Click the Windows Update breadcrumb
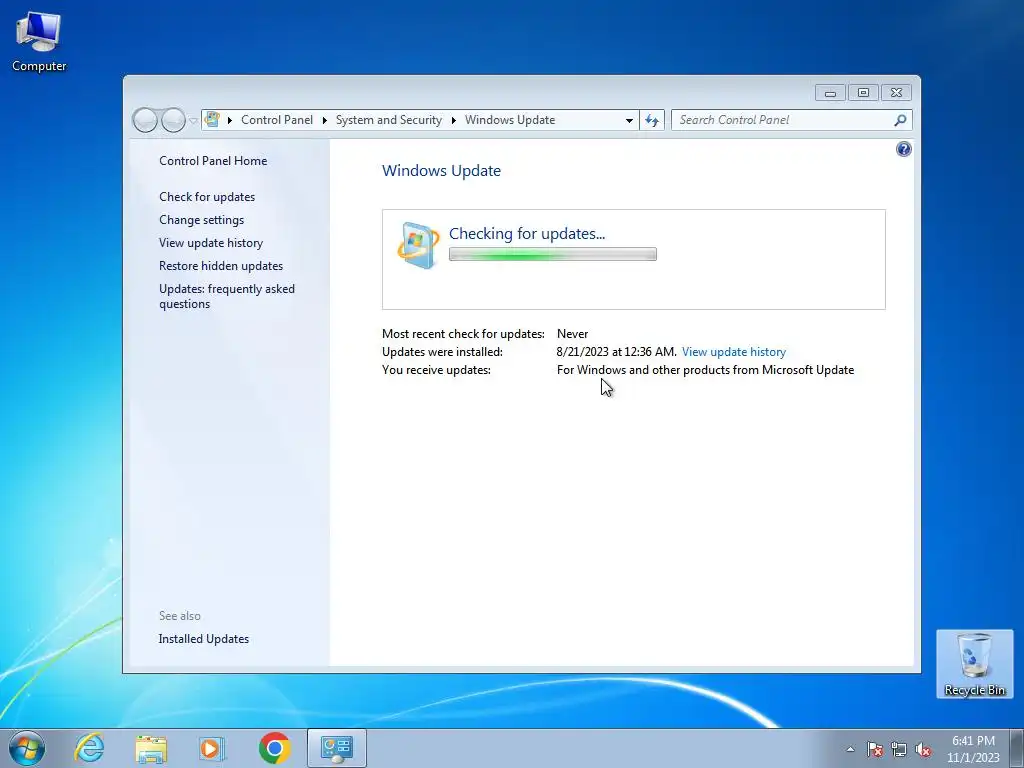Viewport: 1024px width, 768px height. [510, 120]
